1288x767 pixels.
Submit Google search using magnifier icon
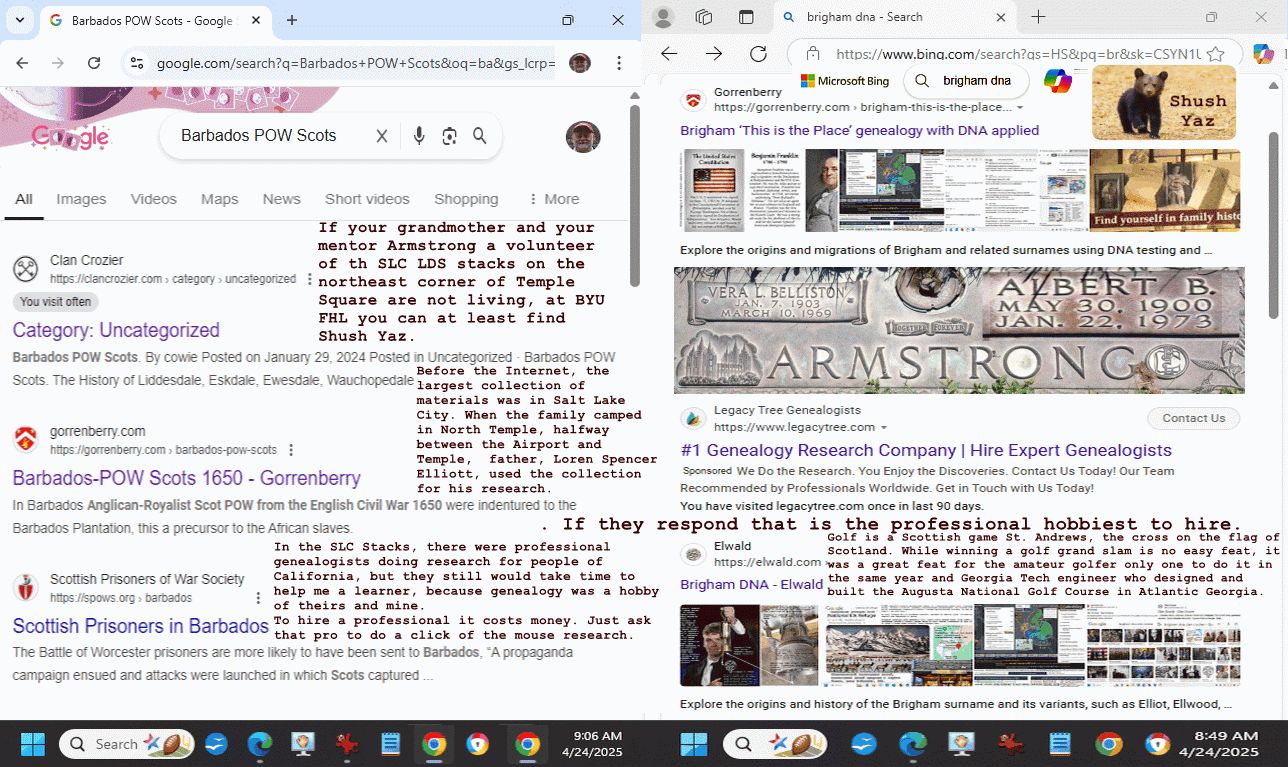pyautogui.click(x=480, y=136)
